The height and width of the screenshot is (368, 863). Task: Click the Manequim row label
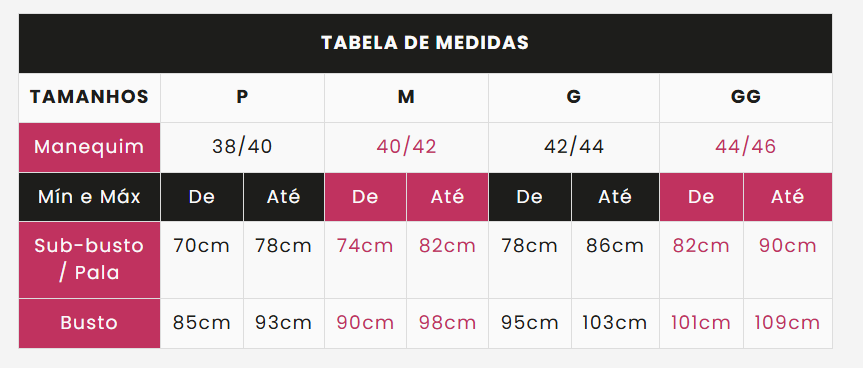tap(89, 147)
